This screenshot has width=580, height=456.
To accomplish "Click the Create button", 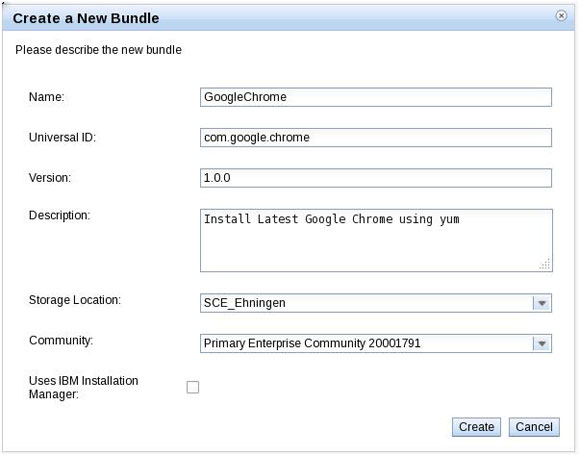I will tap(476, 427).
